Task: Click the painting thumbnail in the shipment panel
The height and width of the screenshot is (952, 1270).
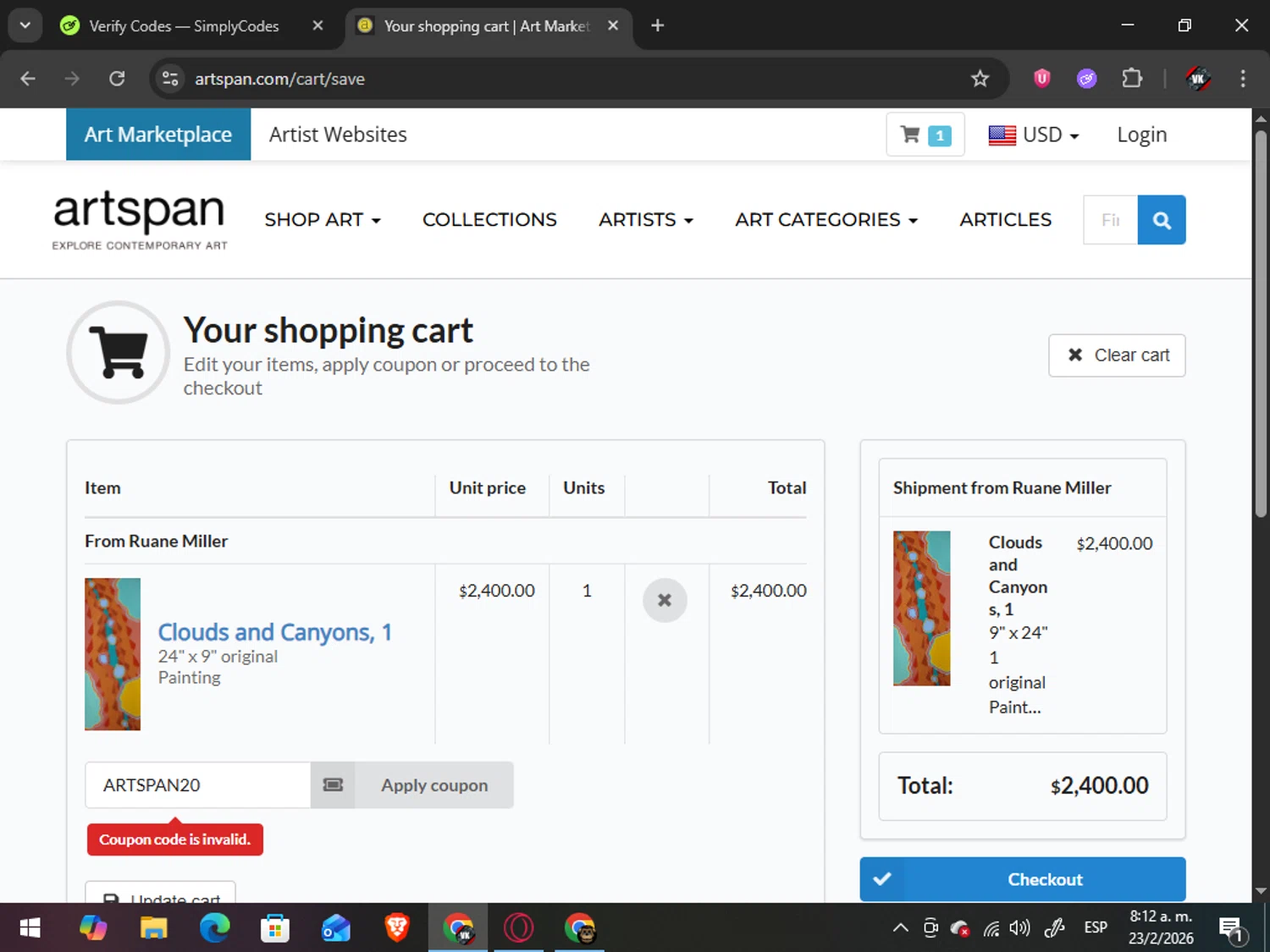Action: pos(921,608)
